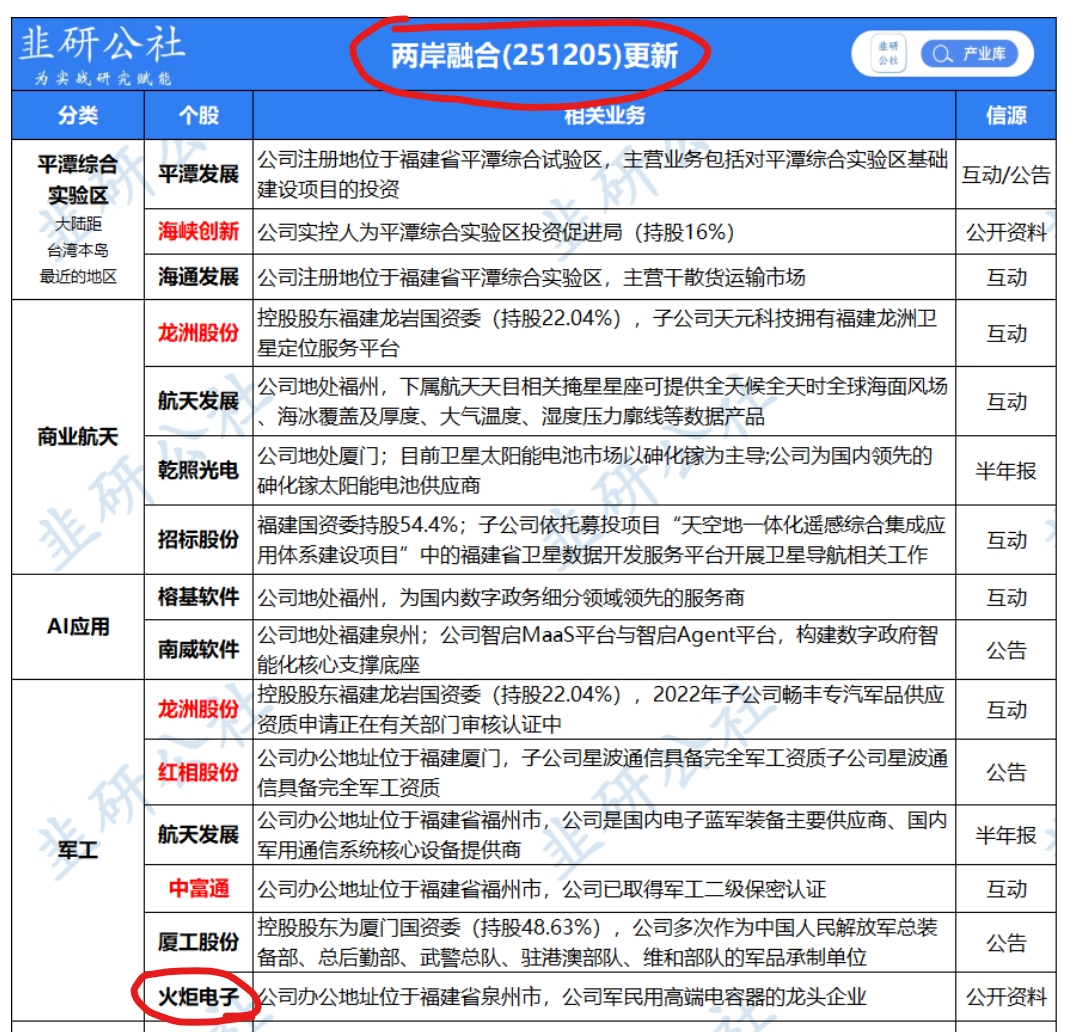Image resolution: width=1090 pixels, height=1032 pixels.
Task: Select 互动/公告 source in 平潭发展 row
Action: [x=1006, y=174]
